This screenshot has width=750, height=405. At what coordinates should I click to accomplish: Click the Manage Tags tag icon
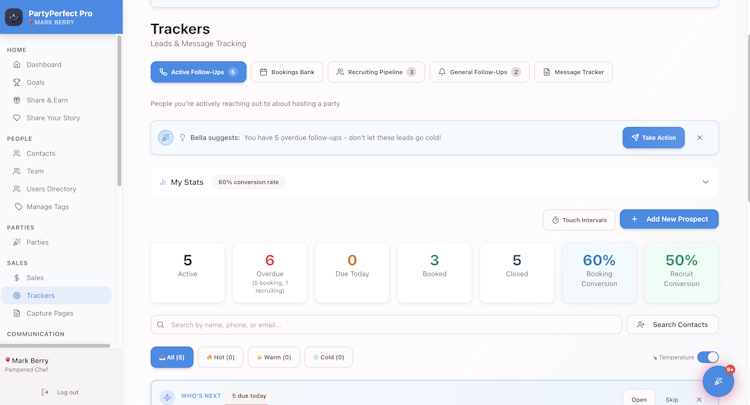(18, 207)
